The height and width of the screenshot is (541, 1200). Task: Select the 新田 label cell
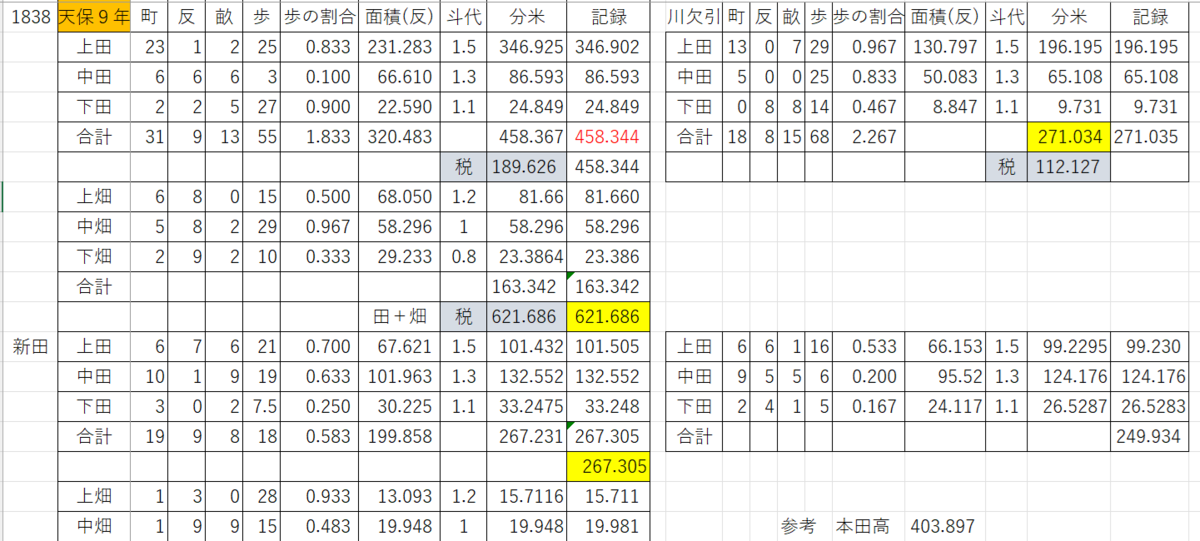(x=31, y=345)
